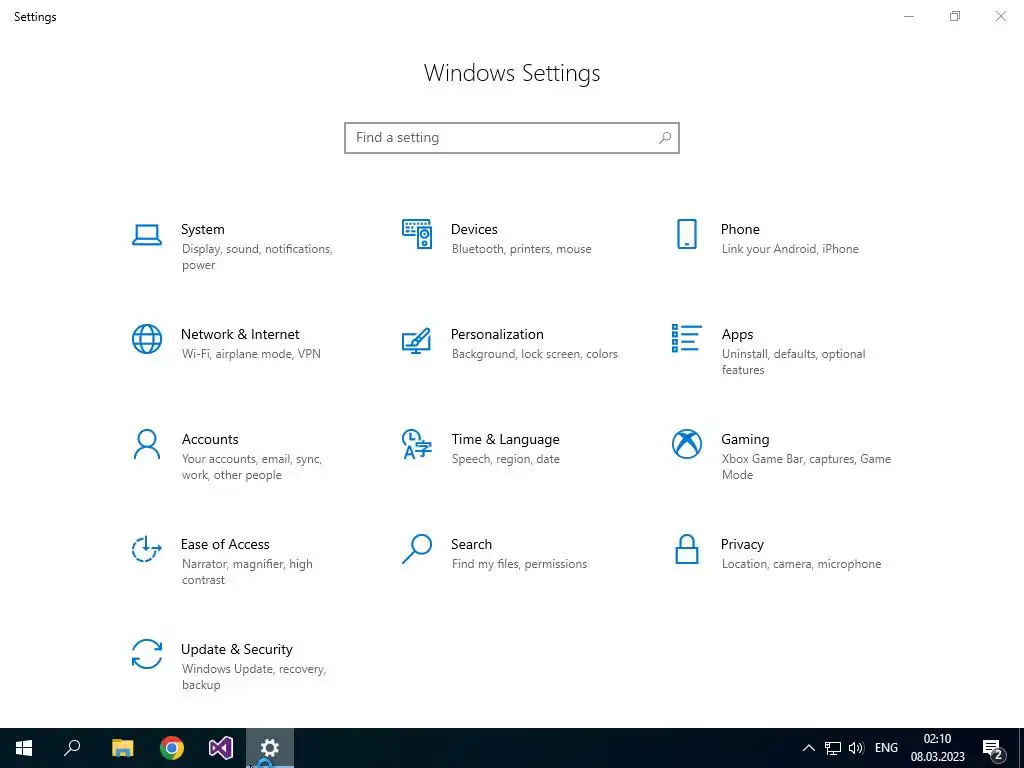Launch Google Chrome from taskbar
1024x768 pixels.
point(172,748)
